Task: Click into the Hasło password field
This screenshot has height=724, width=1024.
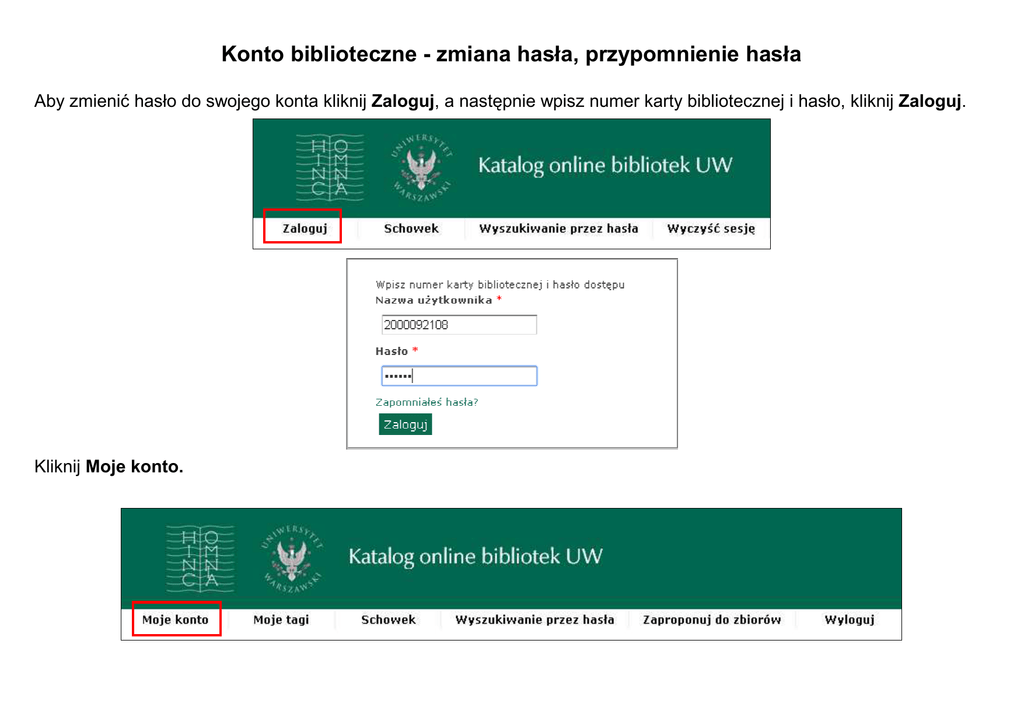Action: click(x=459, y=376)
